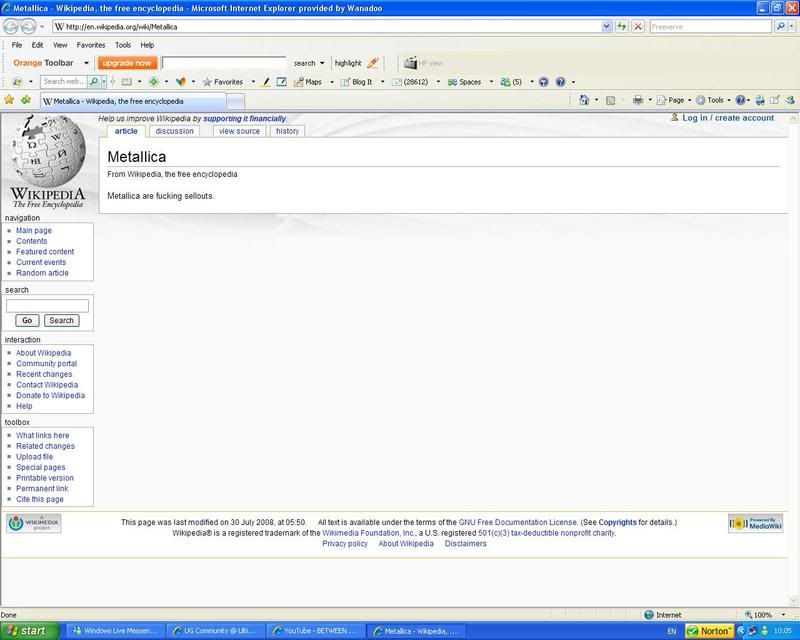Open the Home button dropdown arrow
Screen dimensions: 800x640
(x=596, y=100)
